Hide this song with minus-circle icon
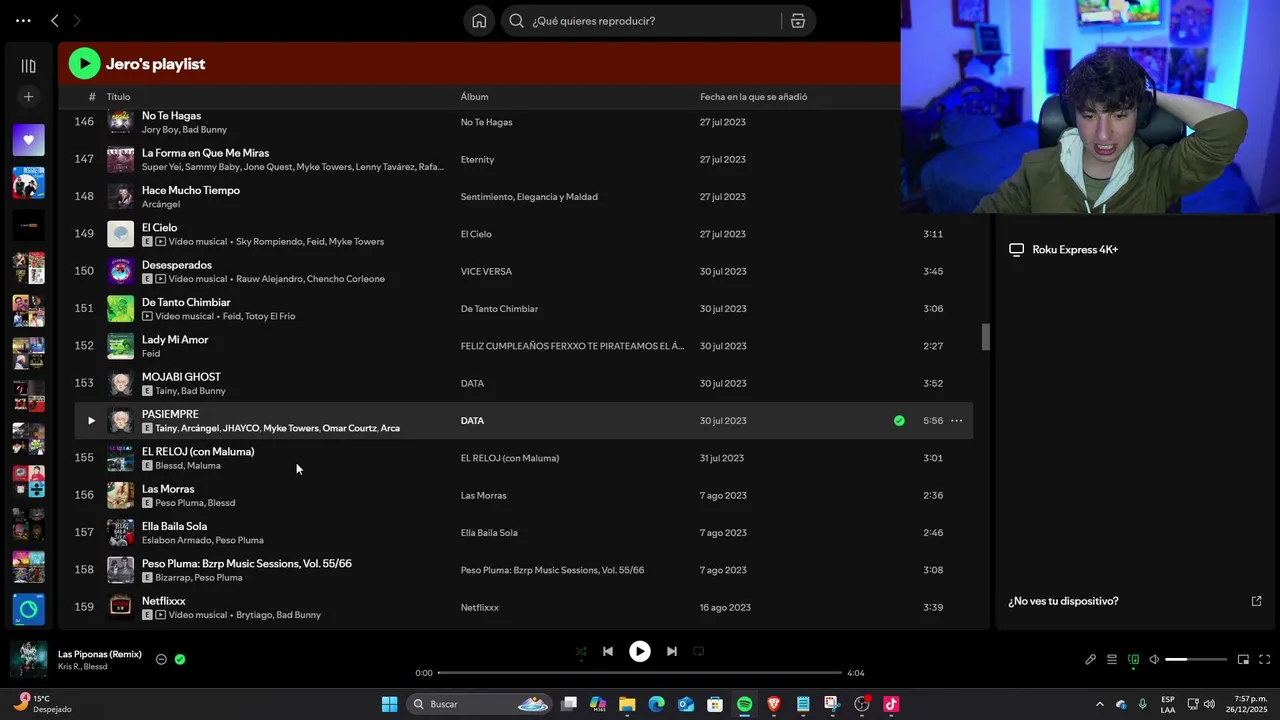1280x720 pixels. coord(161,659)
